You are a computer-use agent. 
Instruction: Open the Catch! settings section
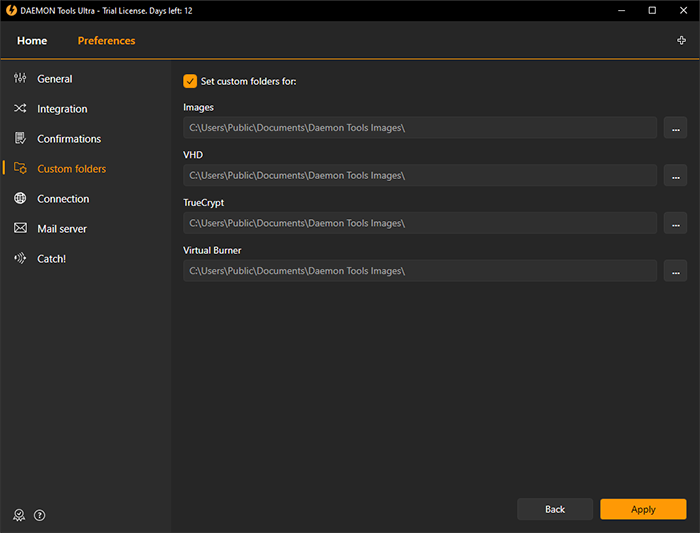(x=51, y=258)
